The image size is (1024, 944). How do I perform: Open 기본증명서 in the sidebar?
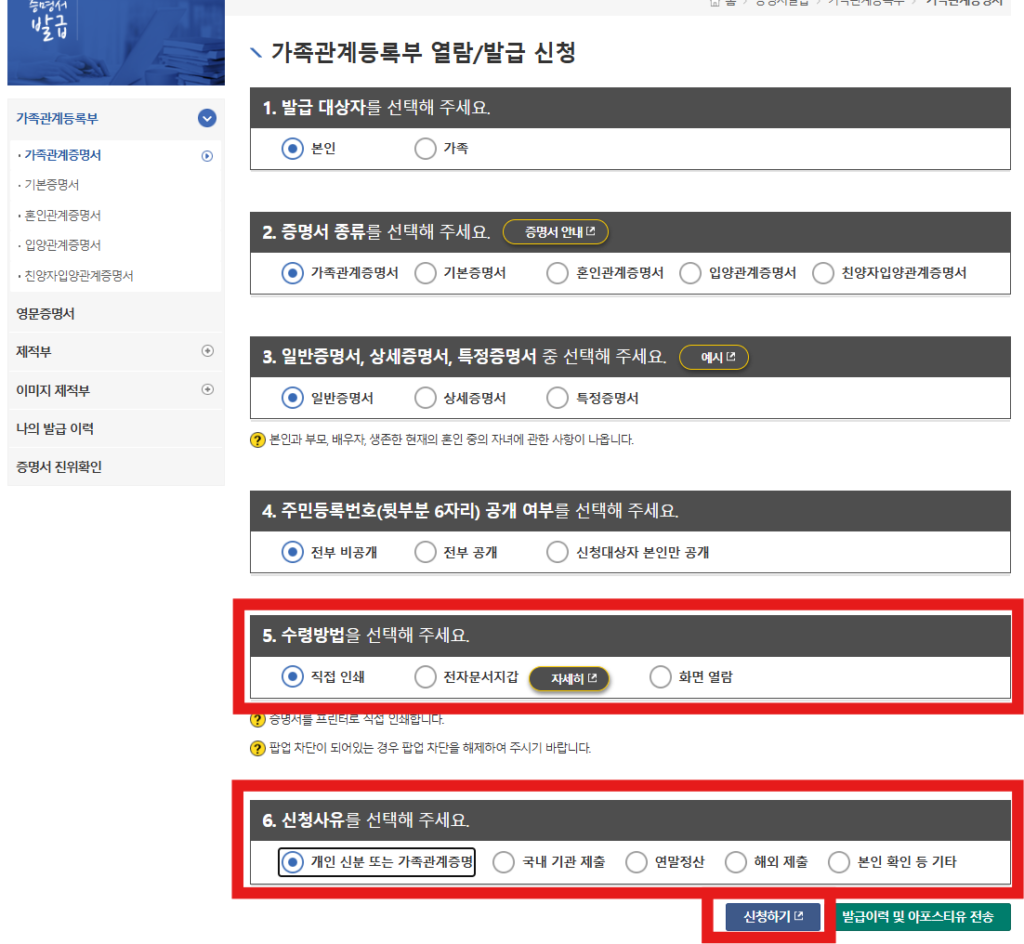coord(52,185)
